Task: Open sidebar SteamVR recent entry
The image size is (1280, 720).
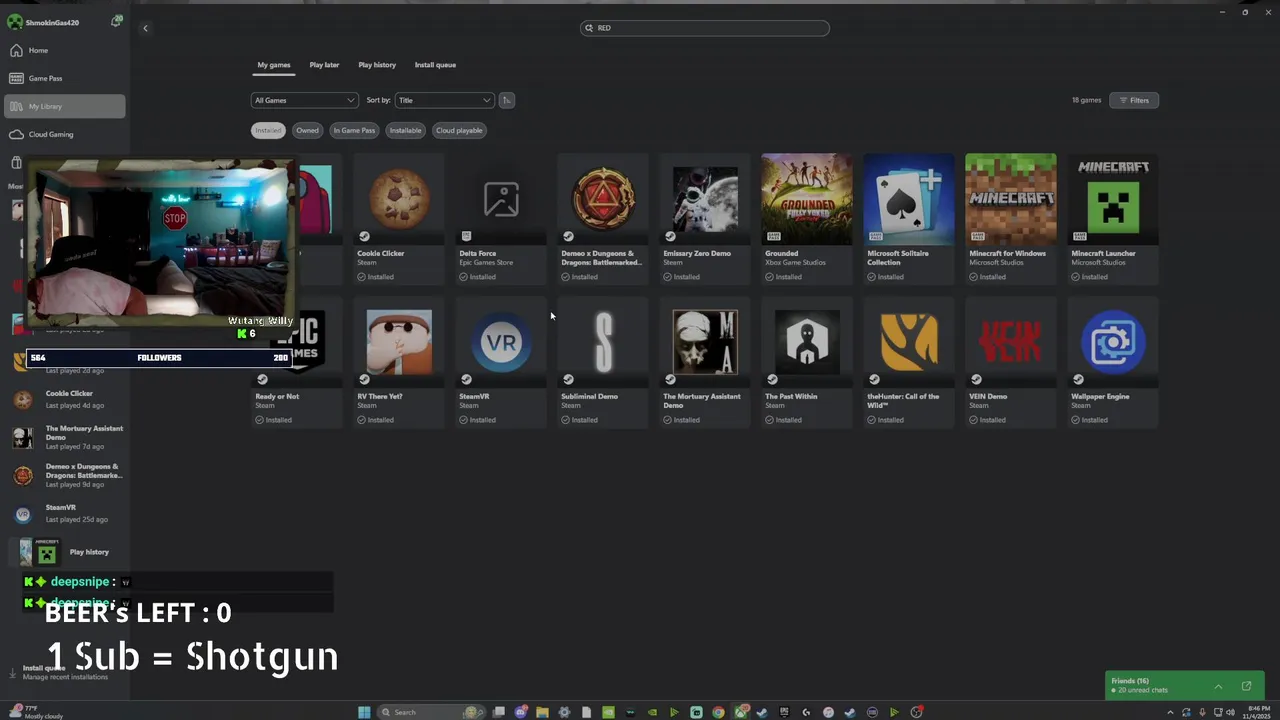Action: coord(65,513)
